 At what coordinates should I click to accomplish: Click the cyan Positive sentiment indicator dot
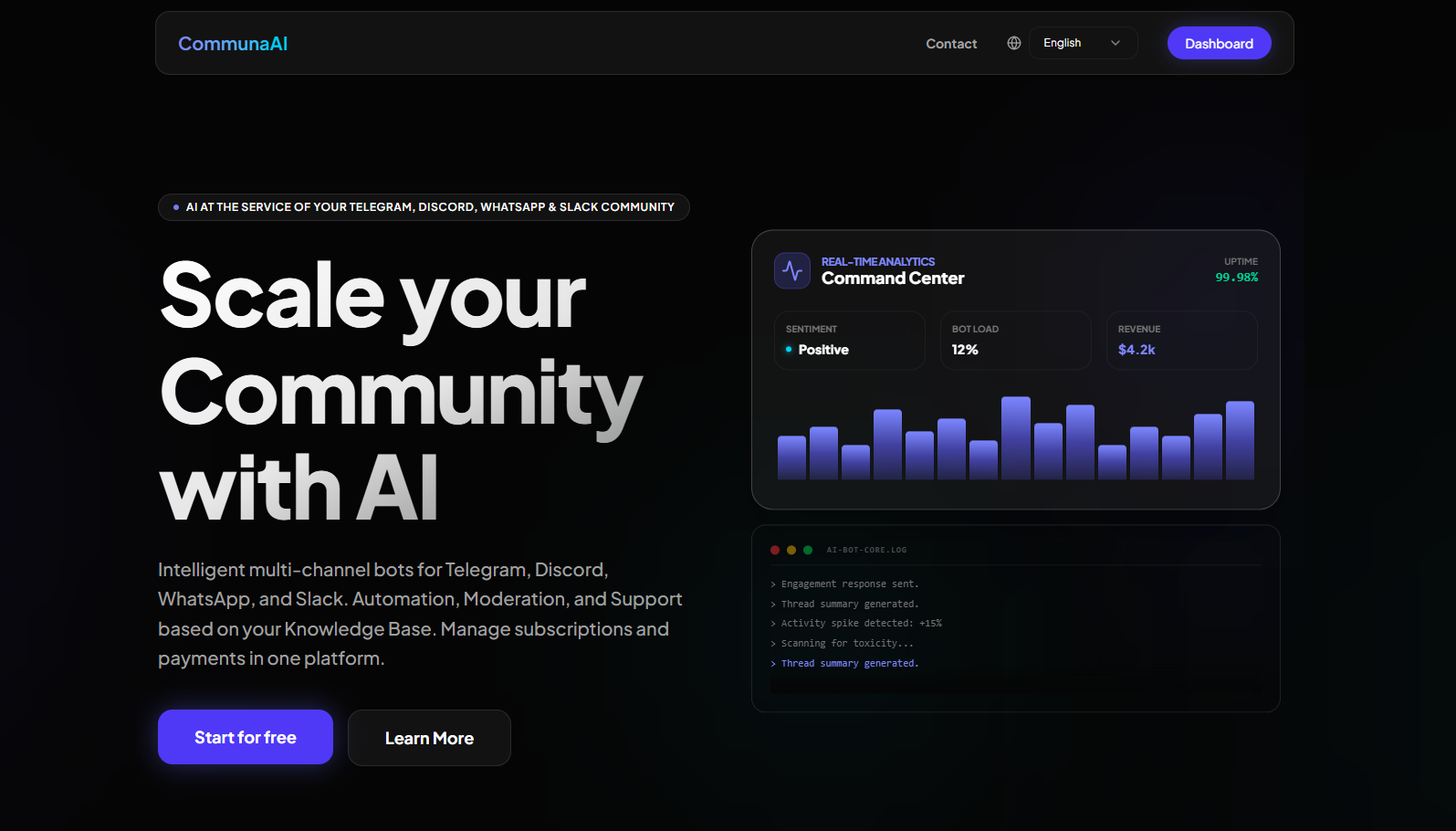tap(789, 350)
